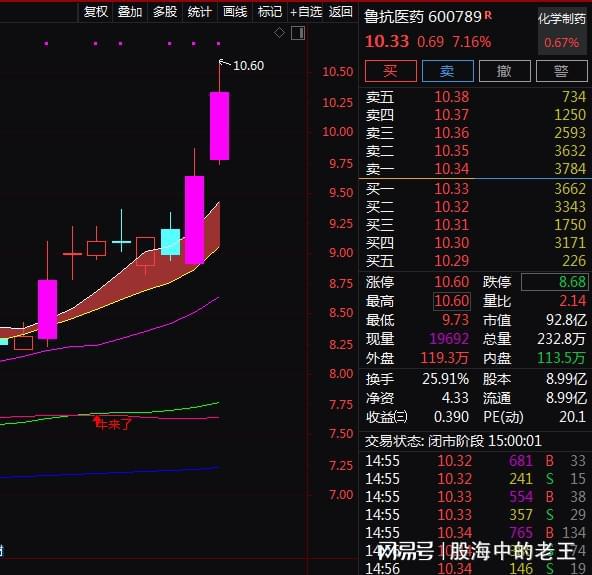Screen dimensions: 592x575
Task: Select the 叠加 toolbar item
Action: [x=130, y=12]
